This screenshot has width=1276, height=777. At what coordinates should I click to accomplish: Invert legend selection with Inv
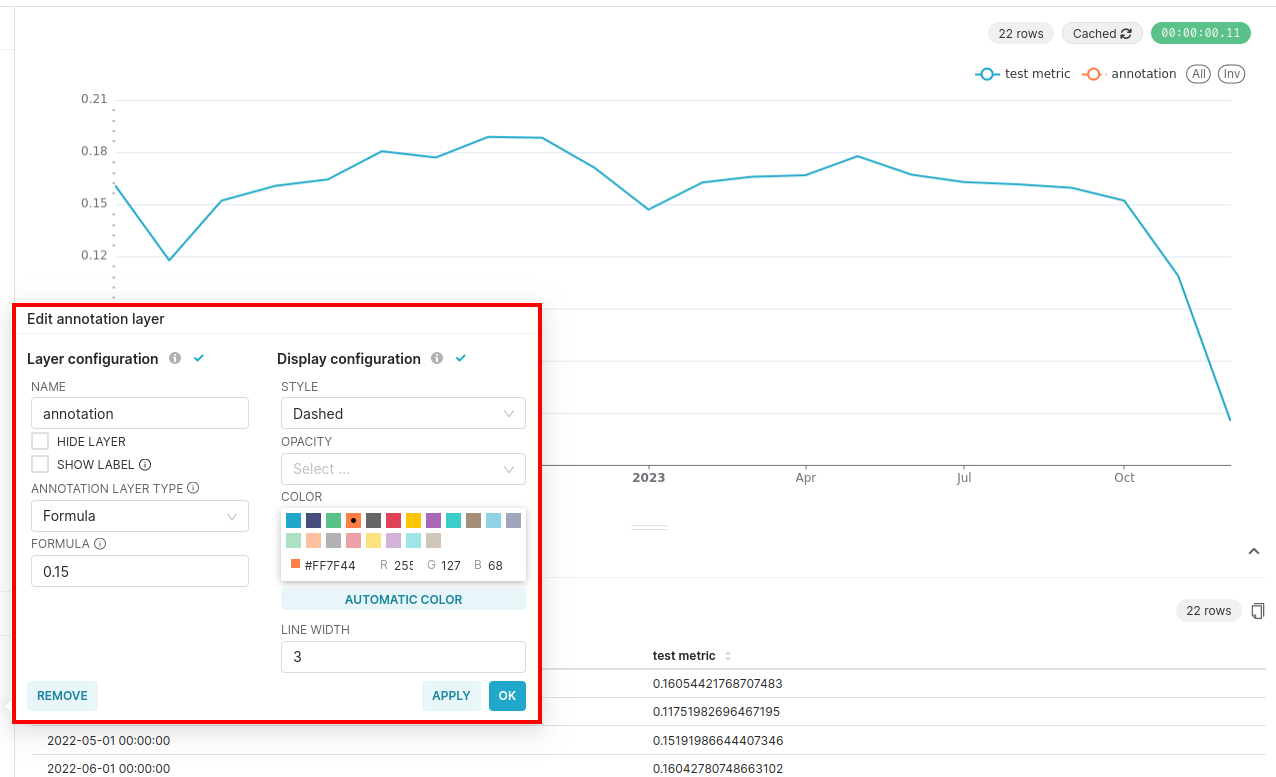pos(1232,74)
